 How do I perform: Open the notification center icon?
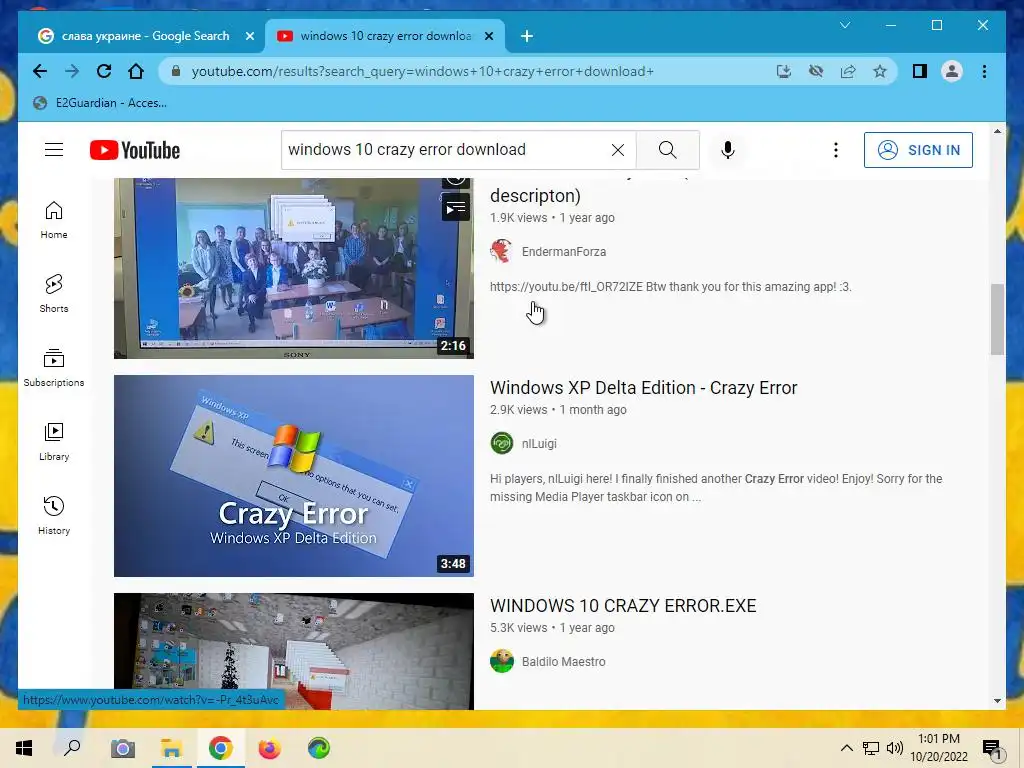(x=992, y=748)
